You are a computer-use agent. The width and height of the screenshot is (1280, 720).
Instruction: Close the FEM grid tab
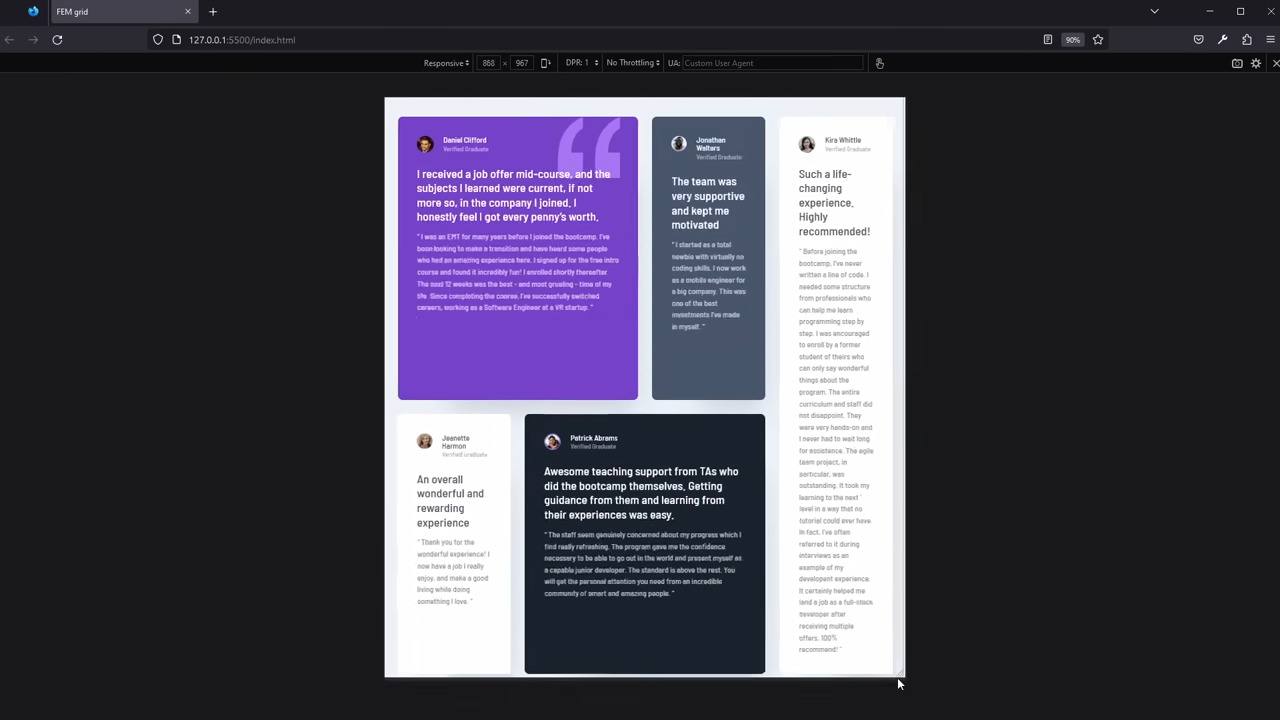click(x=187, y=12)
